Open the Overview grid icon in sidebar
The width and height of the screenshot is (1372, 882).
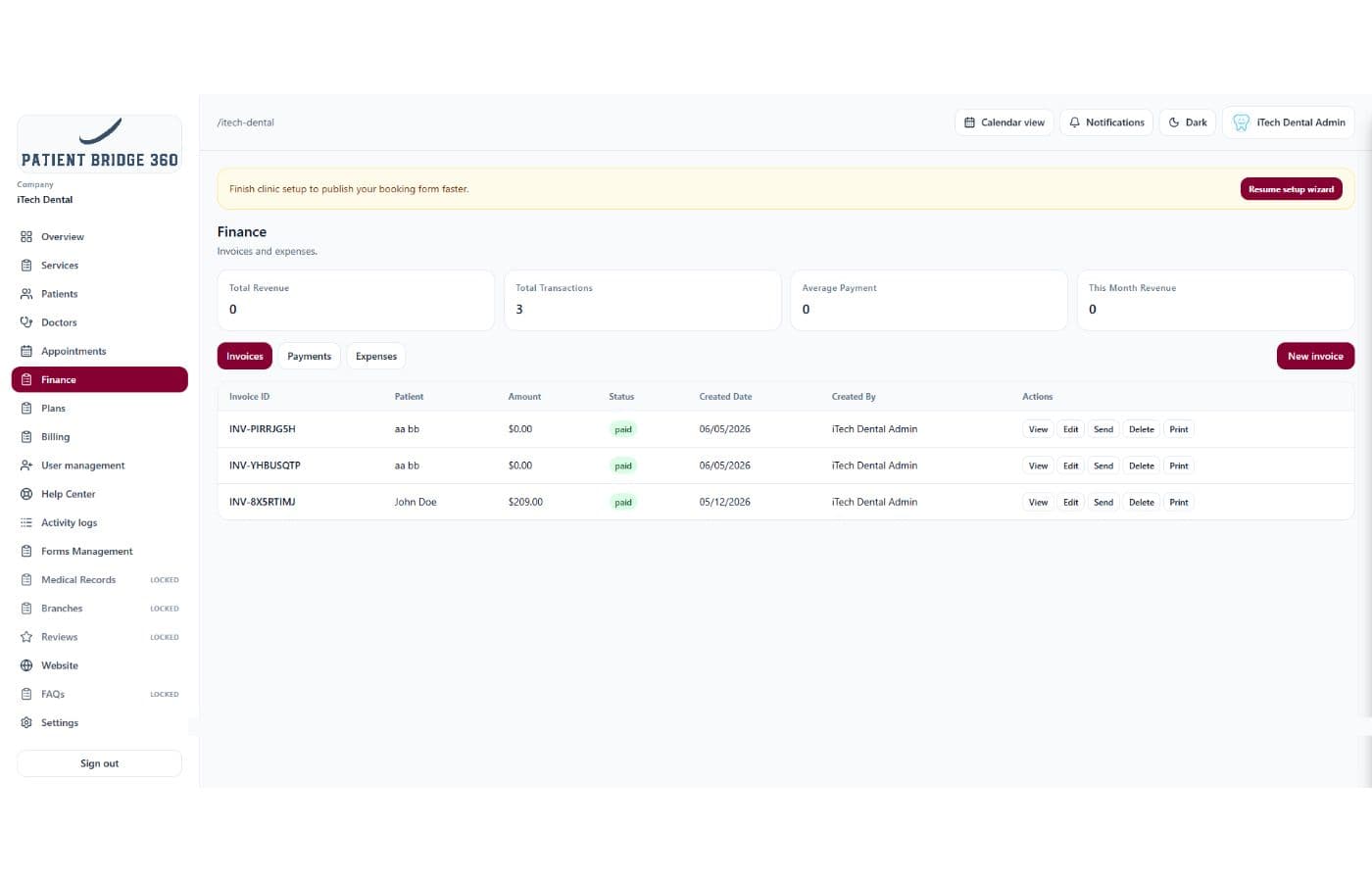pos(26,237)
